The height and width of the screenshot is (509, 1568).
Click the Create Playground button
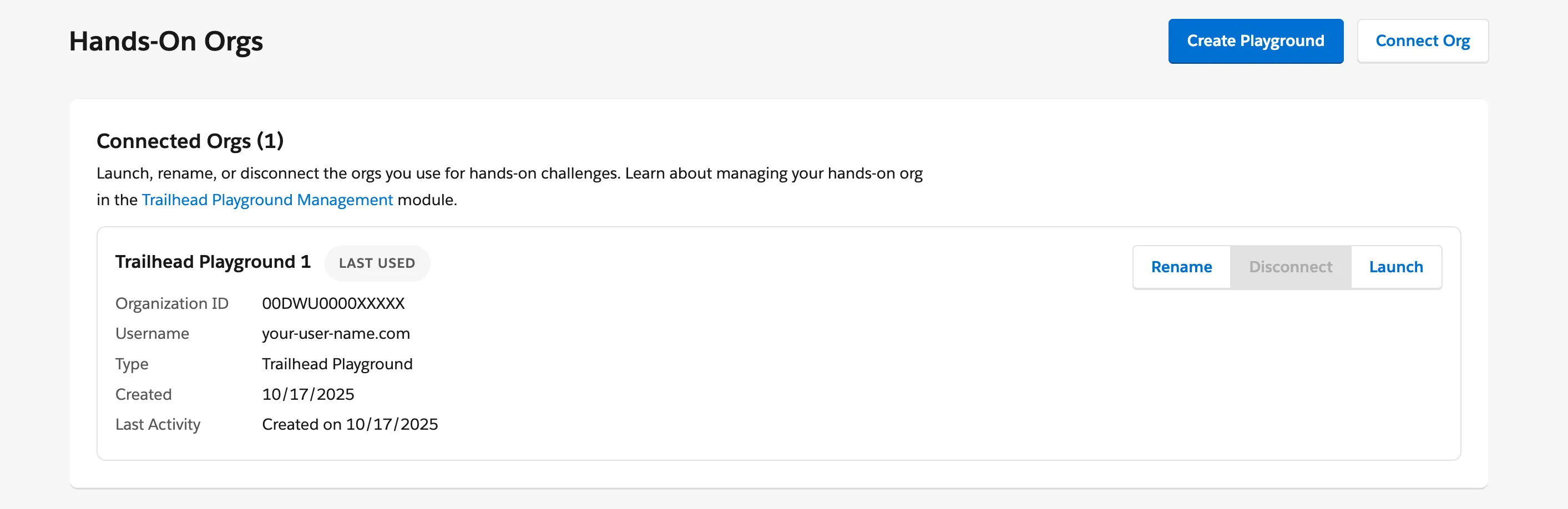1255,40
